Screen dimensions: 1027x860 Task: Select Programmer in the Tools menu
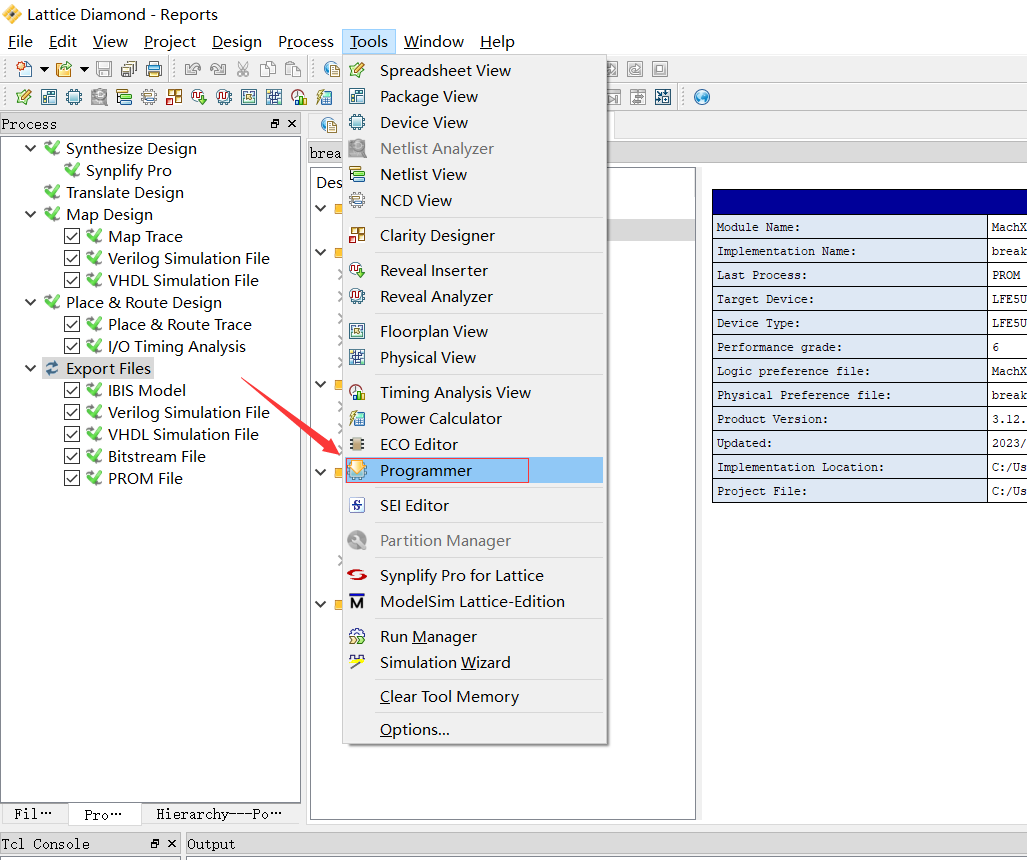point(474,470)
